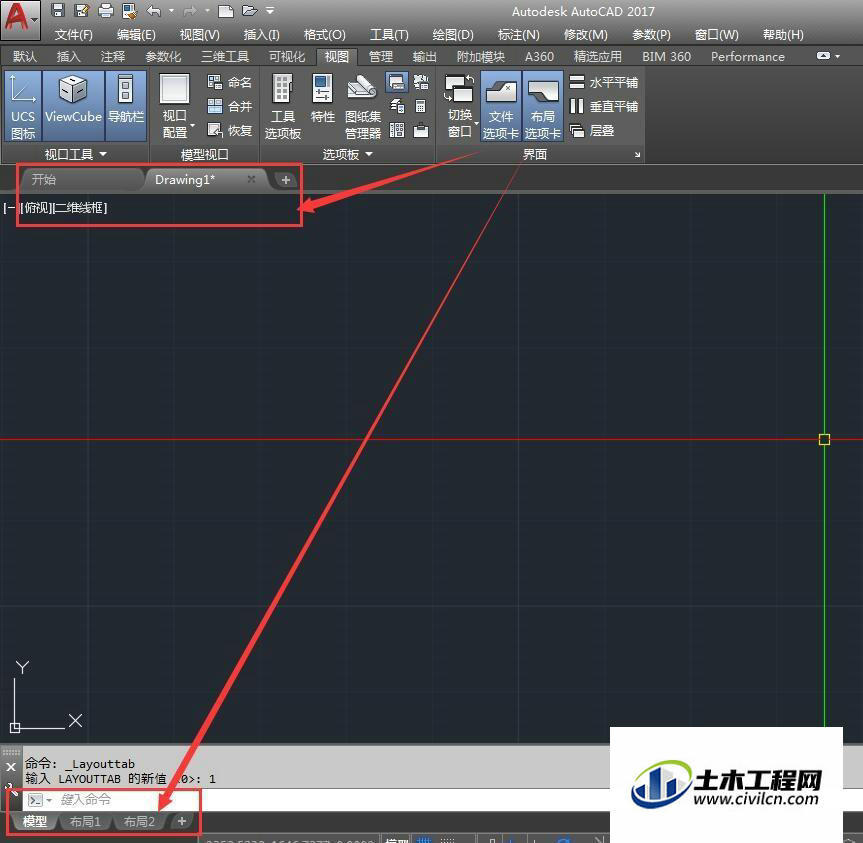Image resolution: width=863 pixels, height=843 pixels.
Task: Toggle the Navigation bar (导航栏) button
Action: click(x=125, y=106)
